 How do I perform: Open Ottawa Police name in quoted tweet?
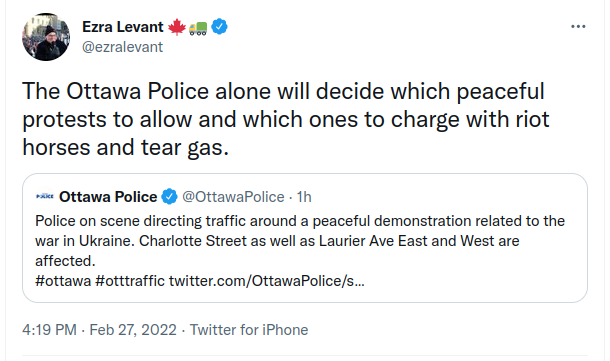click(108, 197)
